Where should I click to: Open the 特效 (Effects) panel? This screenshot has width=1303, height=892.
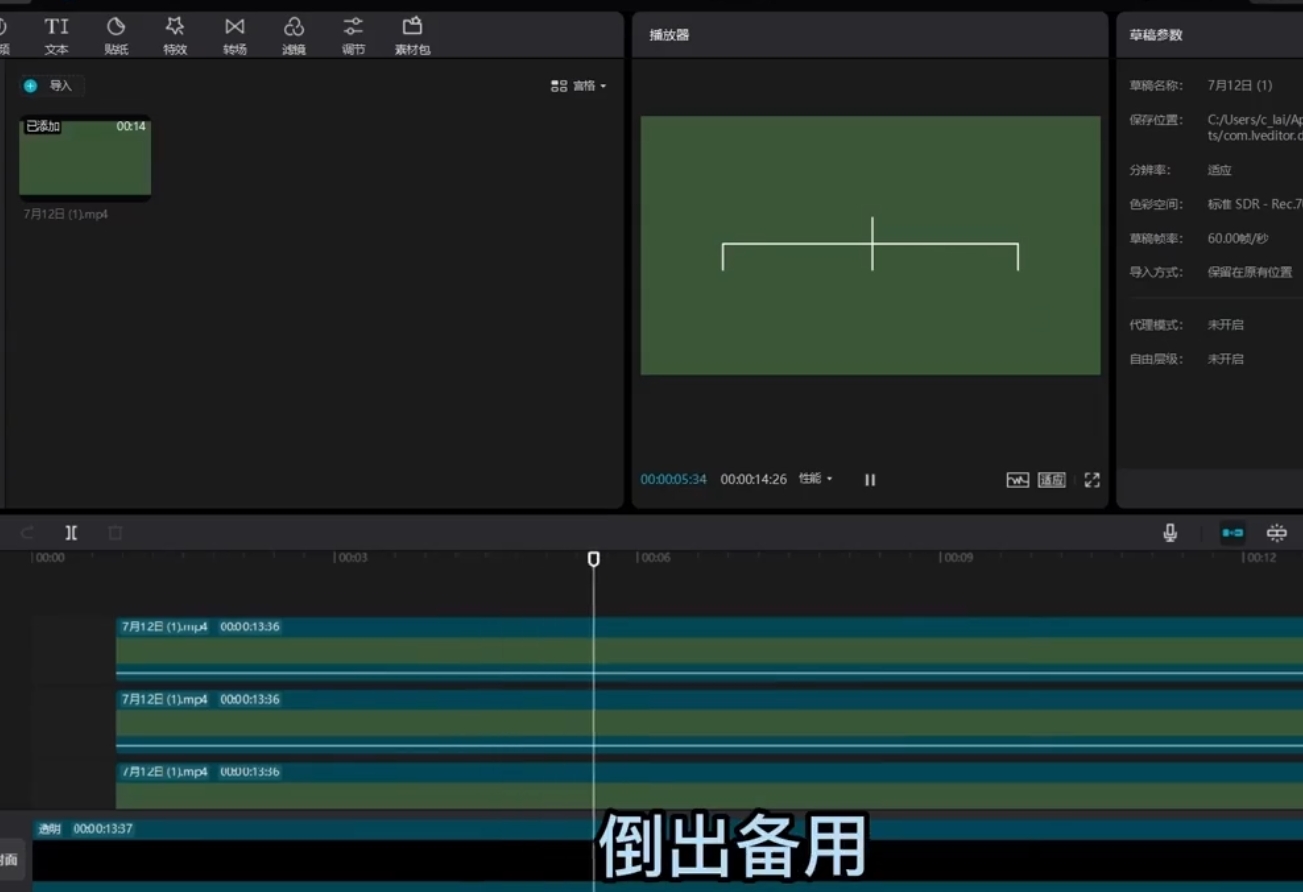click(x=175, y=36)
